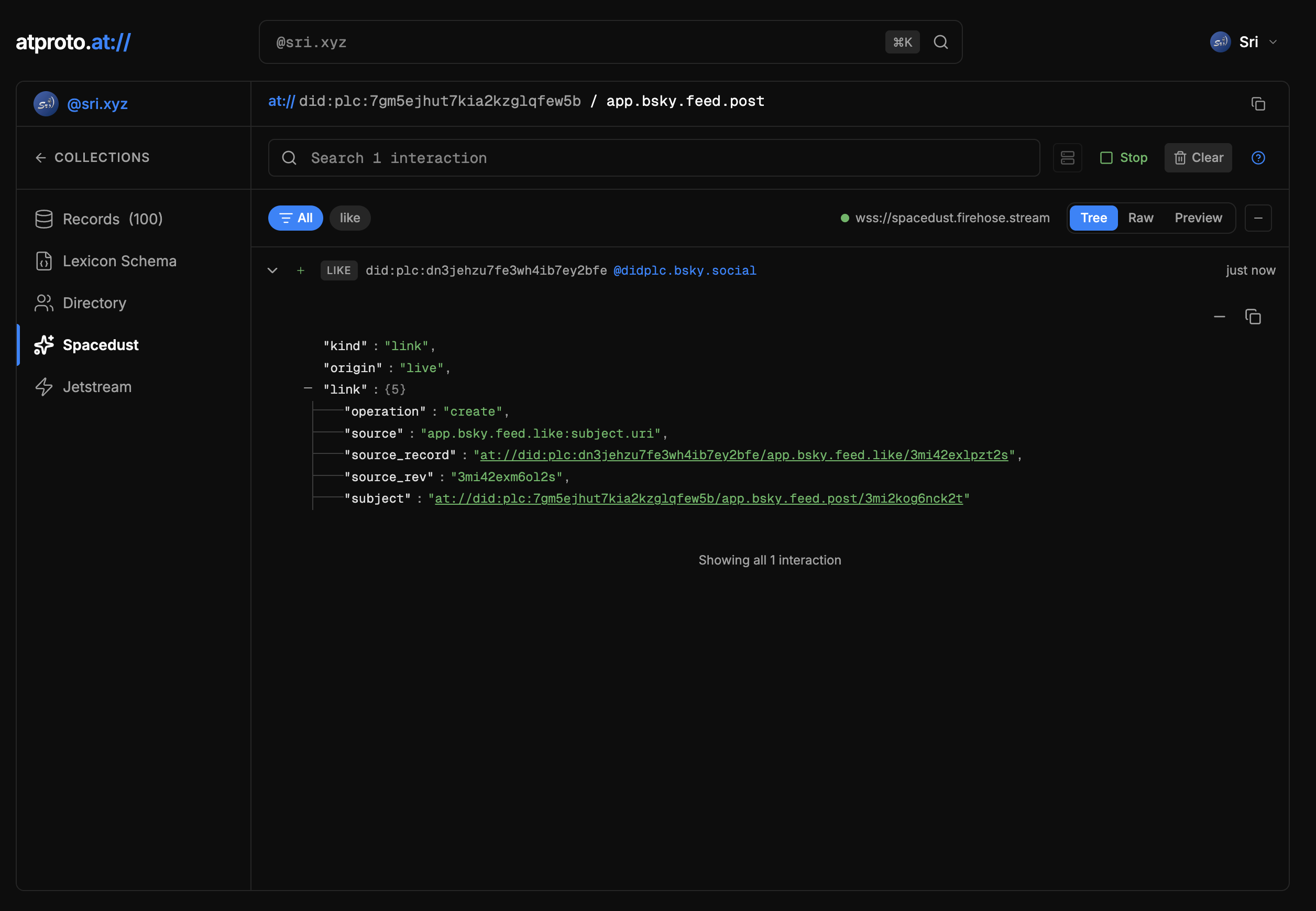
Task: Collapse the "link" object node
Action: (308, 389)
